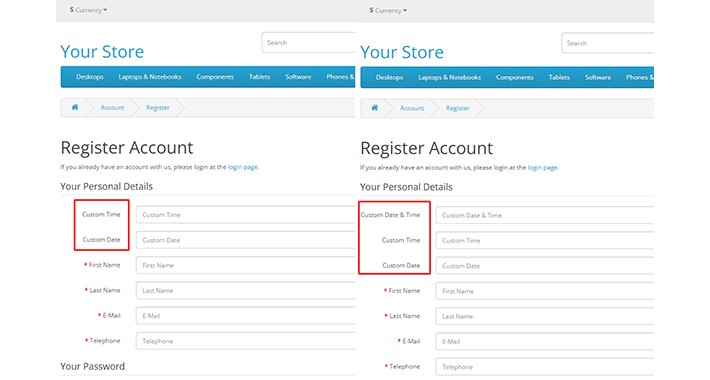Viewport: 710px width, 380px height.
Task: Open Laptops & Notebooks menu in right page
Action: coord(450,77)
